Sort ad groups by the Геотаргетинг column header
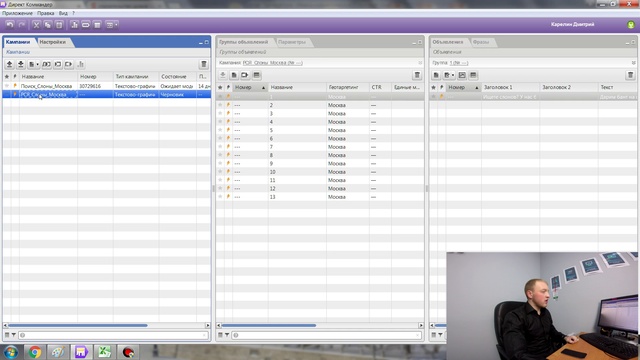The width and height of the screenshot is (640, 360). 348,87
